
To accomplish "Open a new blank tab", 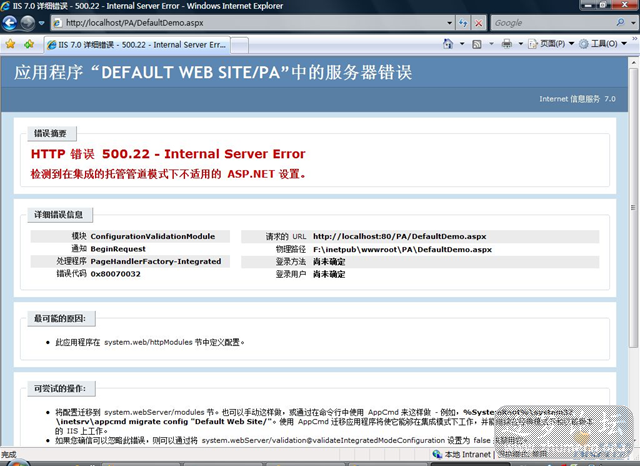I will click(x=240, y=45).
